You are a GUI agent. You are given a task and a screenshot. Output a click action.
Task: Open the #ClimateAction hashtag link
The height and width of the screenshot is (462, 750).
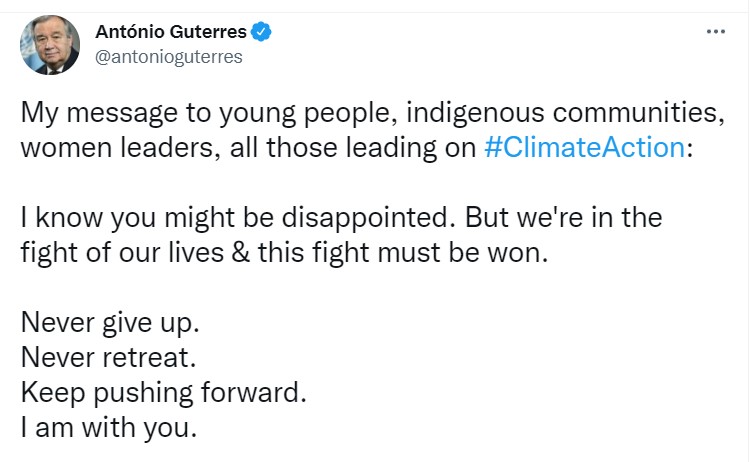tap(585, 147)
